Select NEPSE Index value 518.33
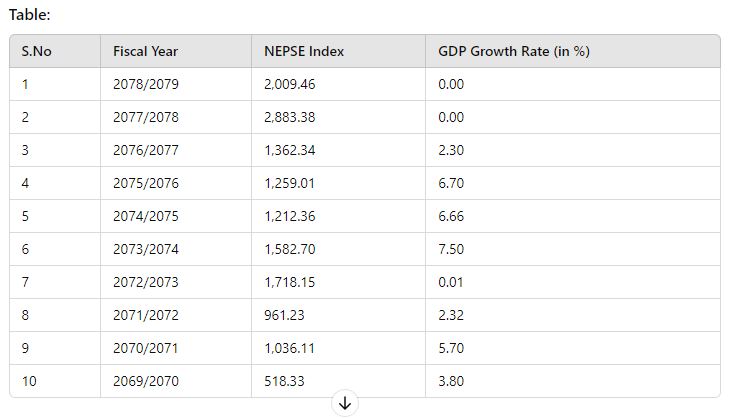Screen dimensions: 729x419 pos(283,381)
